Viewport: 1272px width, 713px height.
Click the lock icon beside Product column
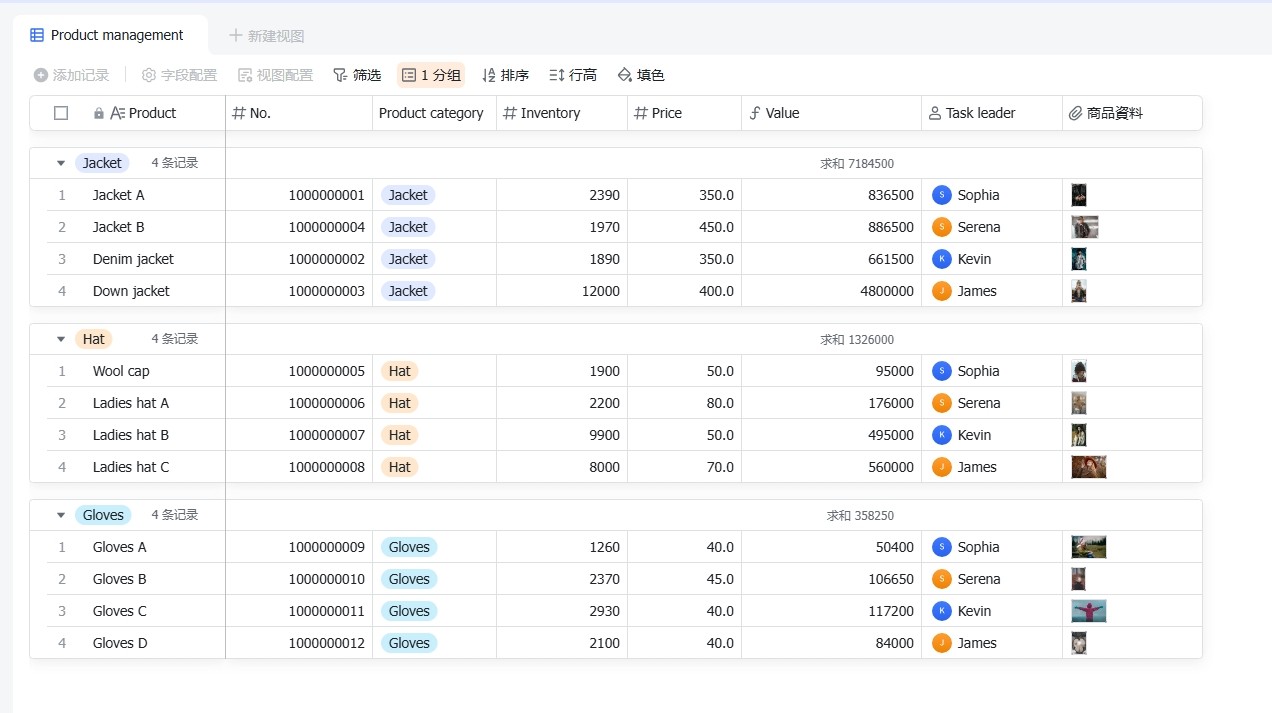tap(99, 113)
